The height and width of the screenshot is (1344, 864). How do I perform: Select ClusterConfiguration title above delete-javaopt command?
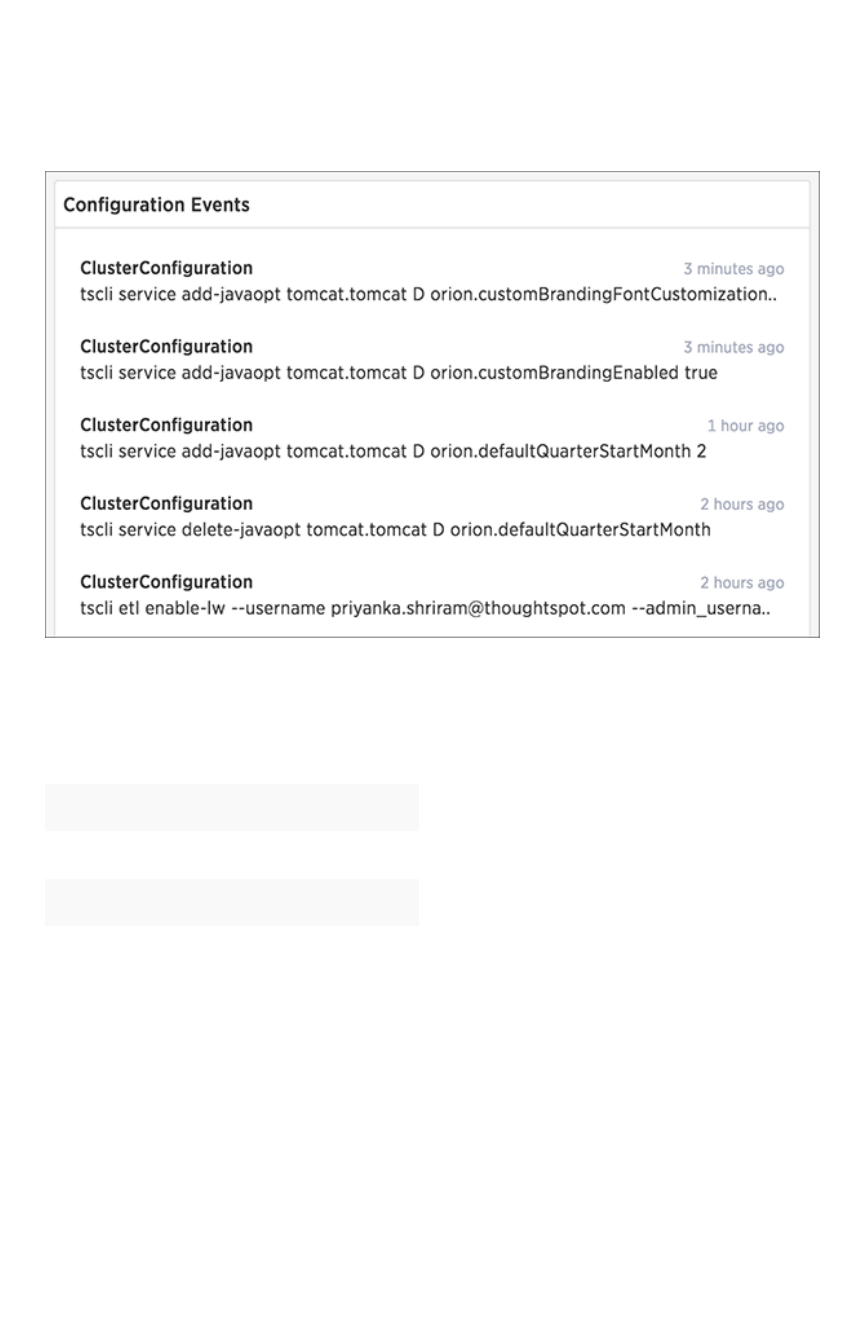pyautogui.click(x=166, y=503)
